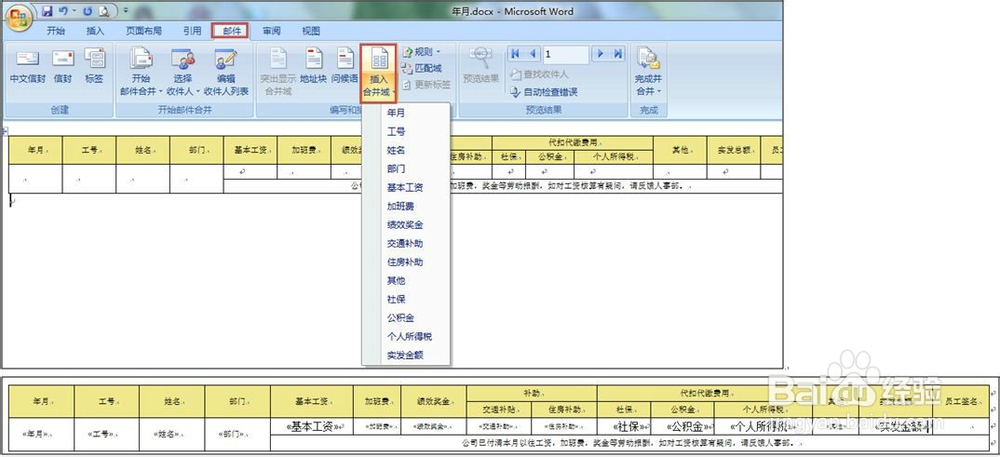The height and width of the screenshot is (457, 1000).
Task: Insert a 问候语 greeting line
Action: click(344, 66)
